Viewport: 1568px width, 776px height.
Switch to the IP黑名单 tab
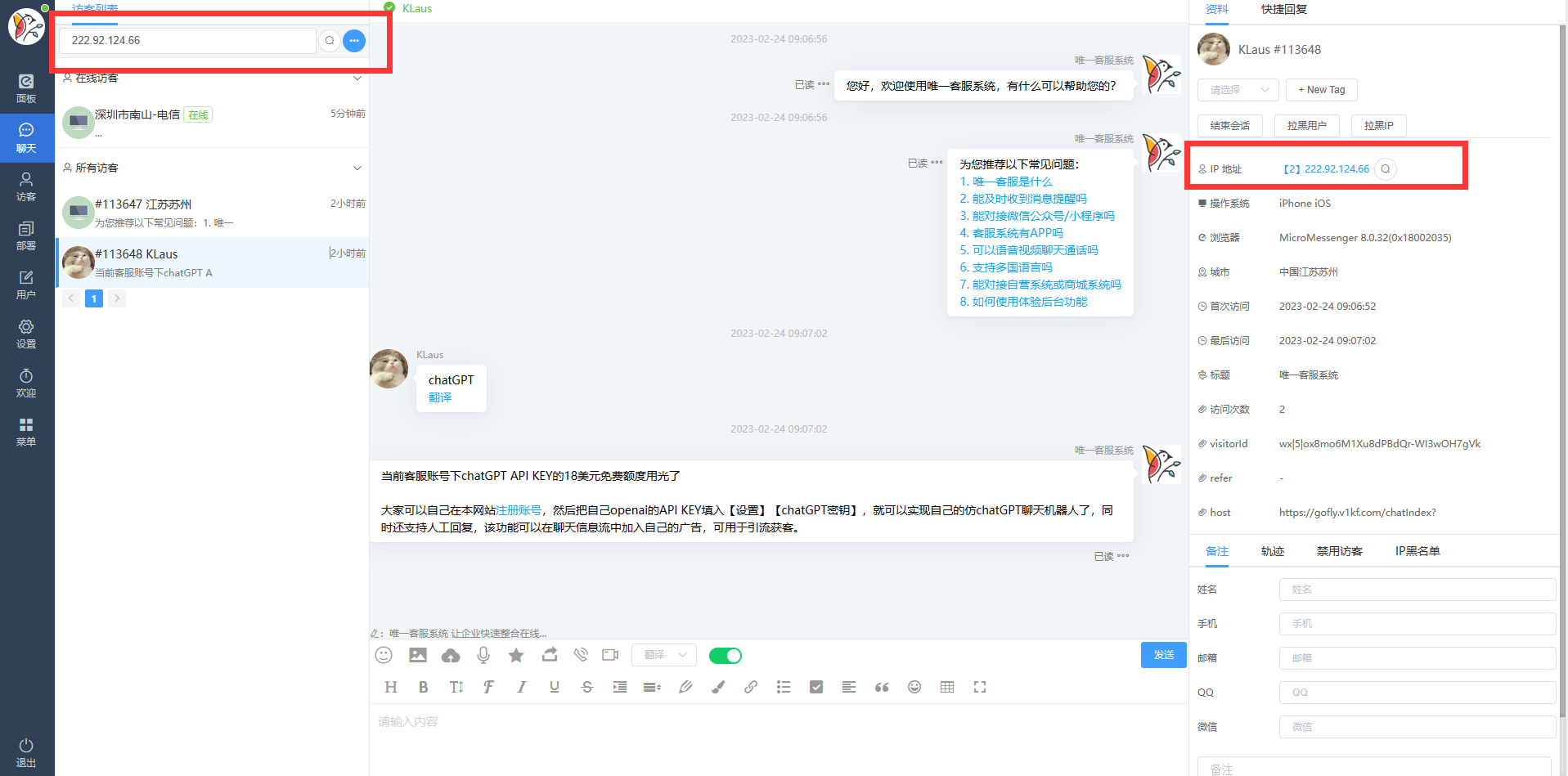click(x=1417, y=551)
